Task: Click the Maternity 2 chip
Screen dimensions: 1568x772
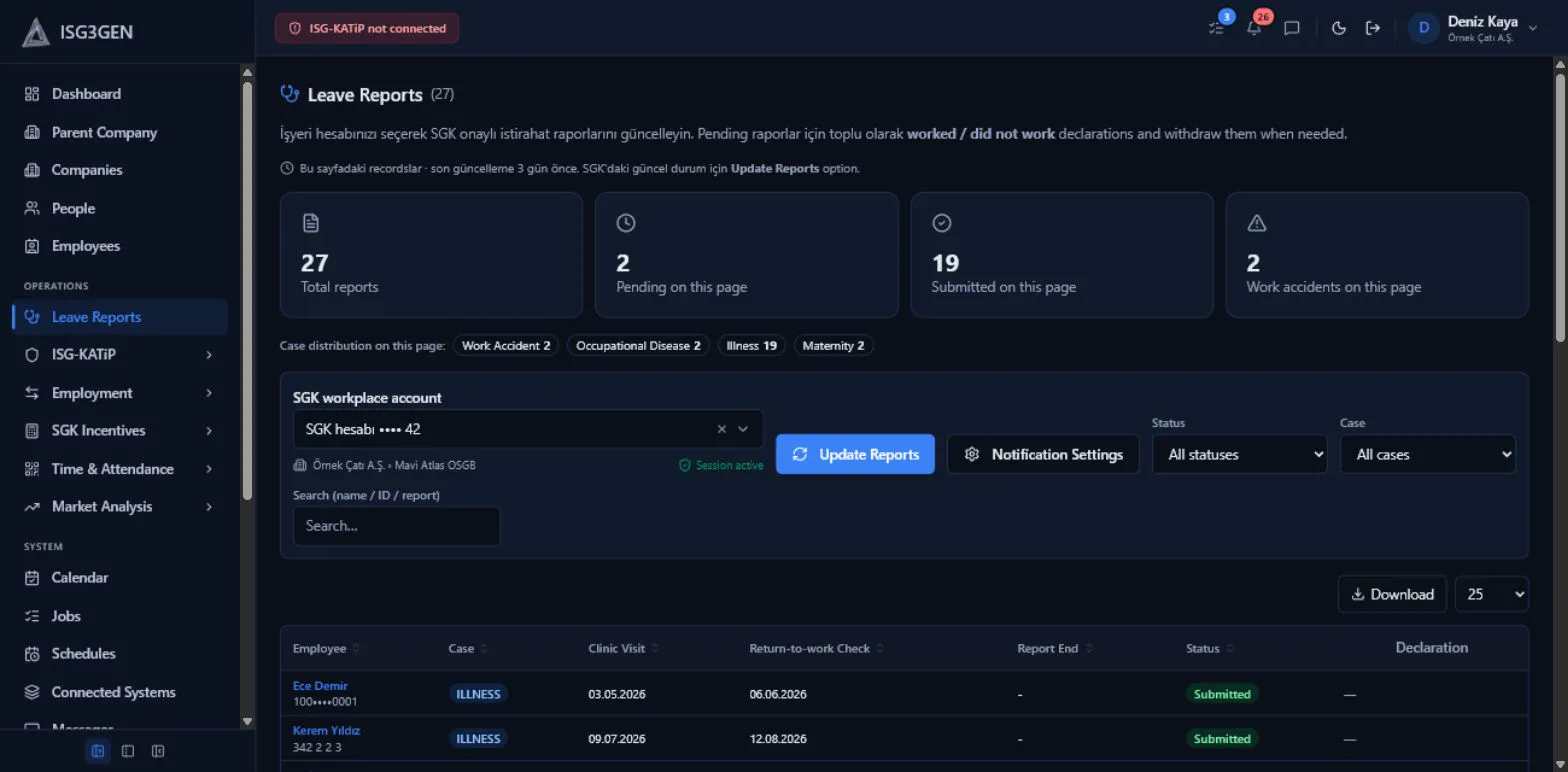Action: point(833,346)
